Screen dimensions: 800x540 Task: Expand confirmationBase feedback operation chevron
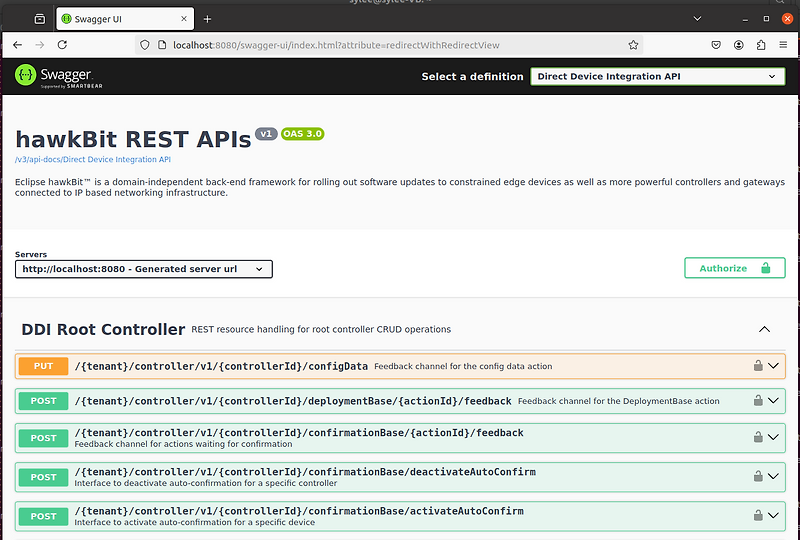773,437
